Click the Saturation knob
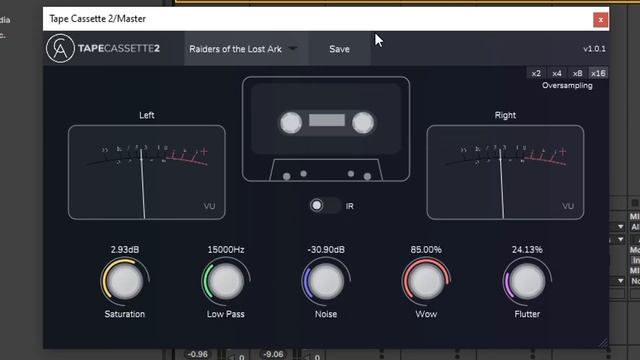Image resolution: width=640 pixels, height=360 pixels. click(x=125, y=281)
